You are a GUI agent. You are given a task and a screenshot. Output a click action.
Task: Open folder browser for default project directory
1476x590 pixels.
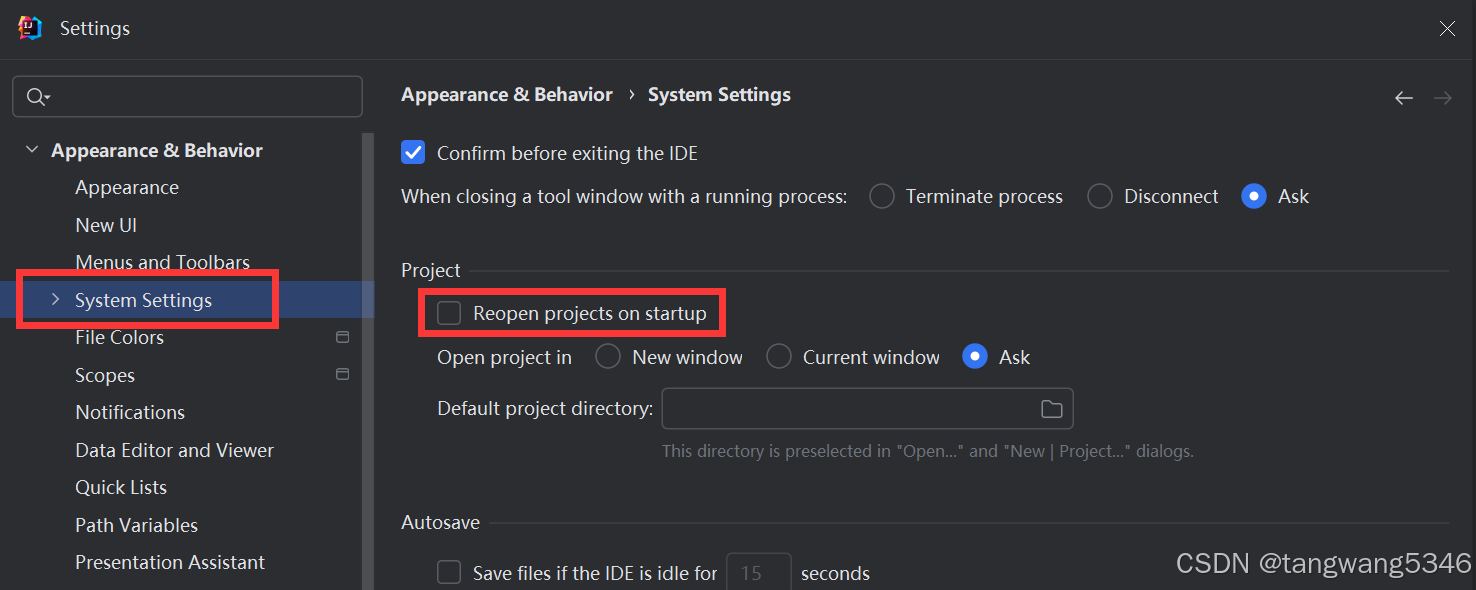tap(1051, 409)
